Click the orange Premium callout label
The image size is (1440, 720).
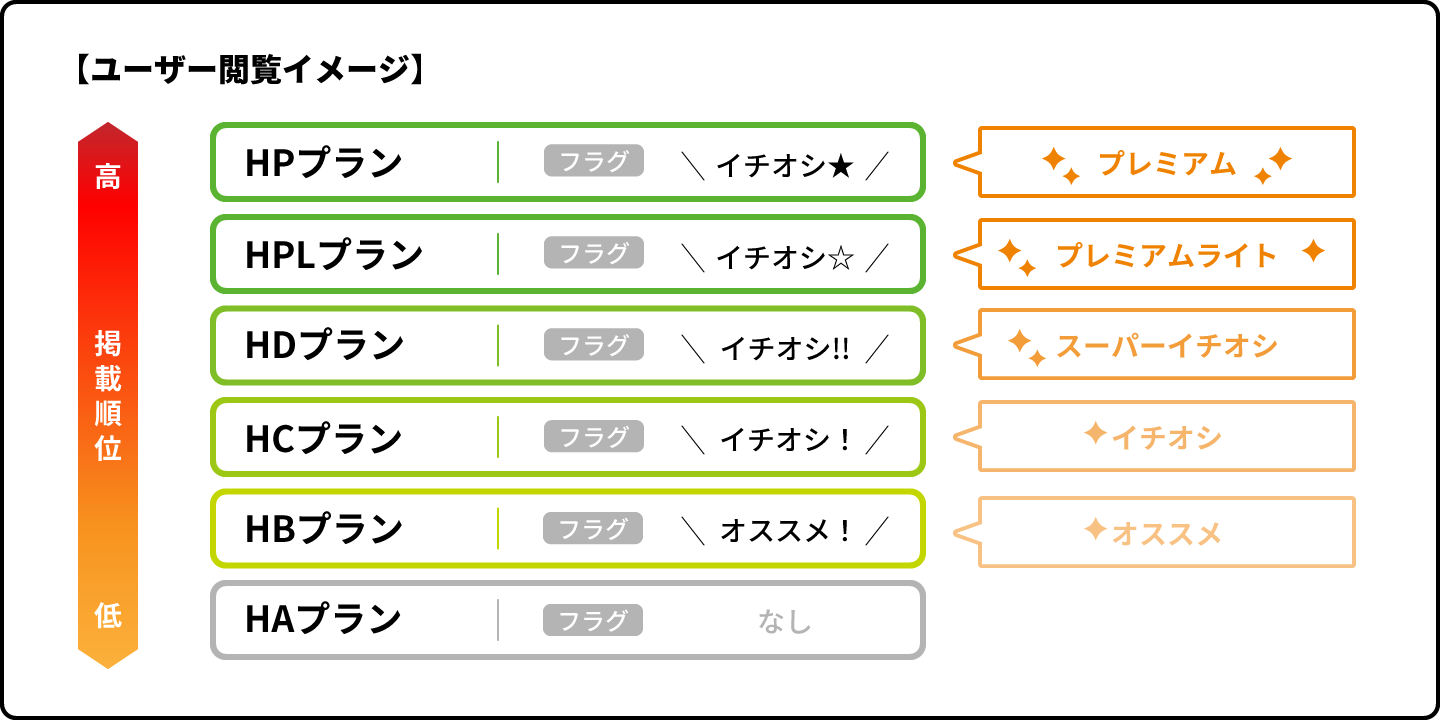(x=1166, y=162)
